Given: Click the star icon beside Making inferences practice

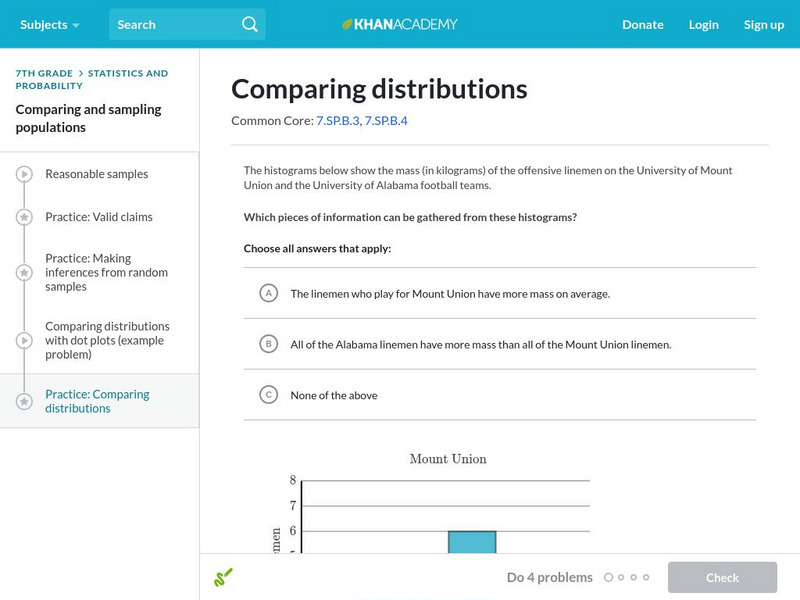Looking at the screenshot, I should point(24,272).
